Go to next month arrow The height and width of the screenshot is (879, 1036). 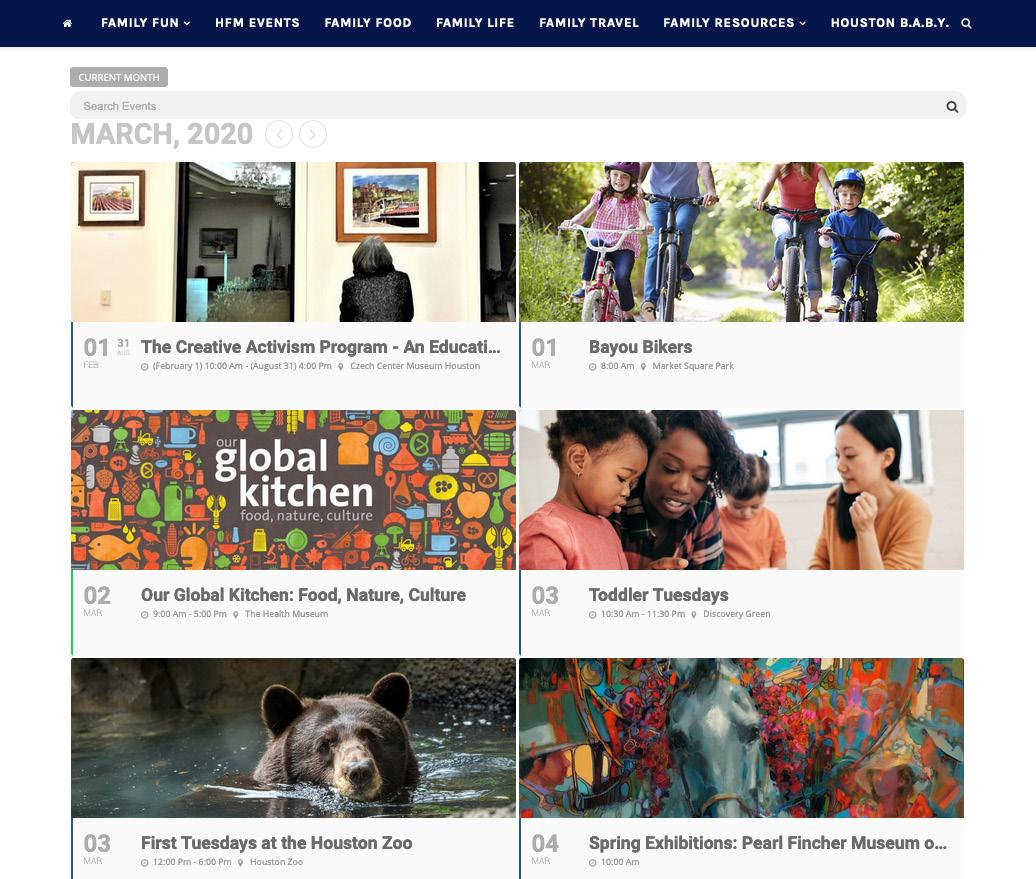[313, 135]
